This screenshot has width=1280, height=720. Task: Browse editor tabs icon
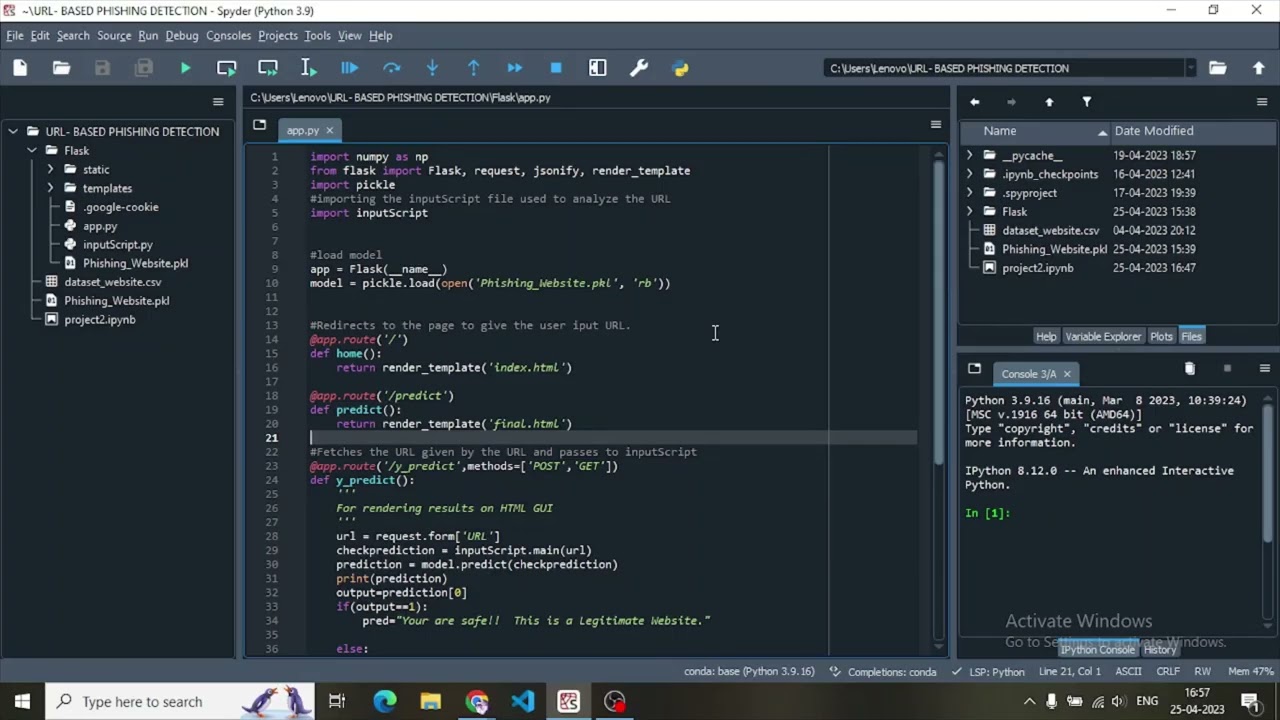[260, 125]
